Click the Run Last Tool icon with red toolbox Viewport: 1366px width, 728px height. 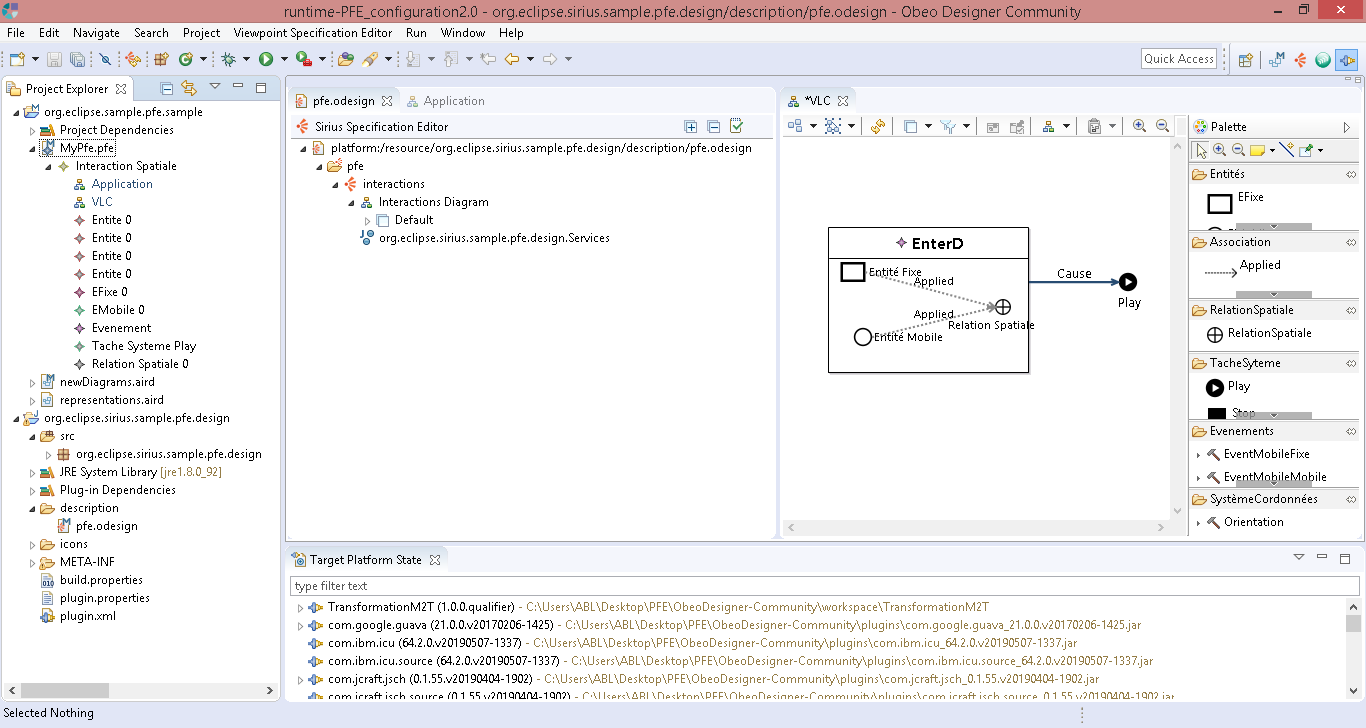[303, 59]
